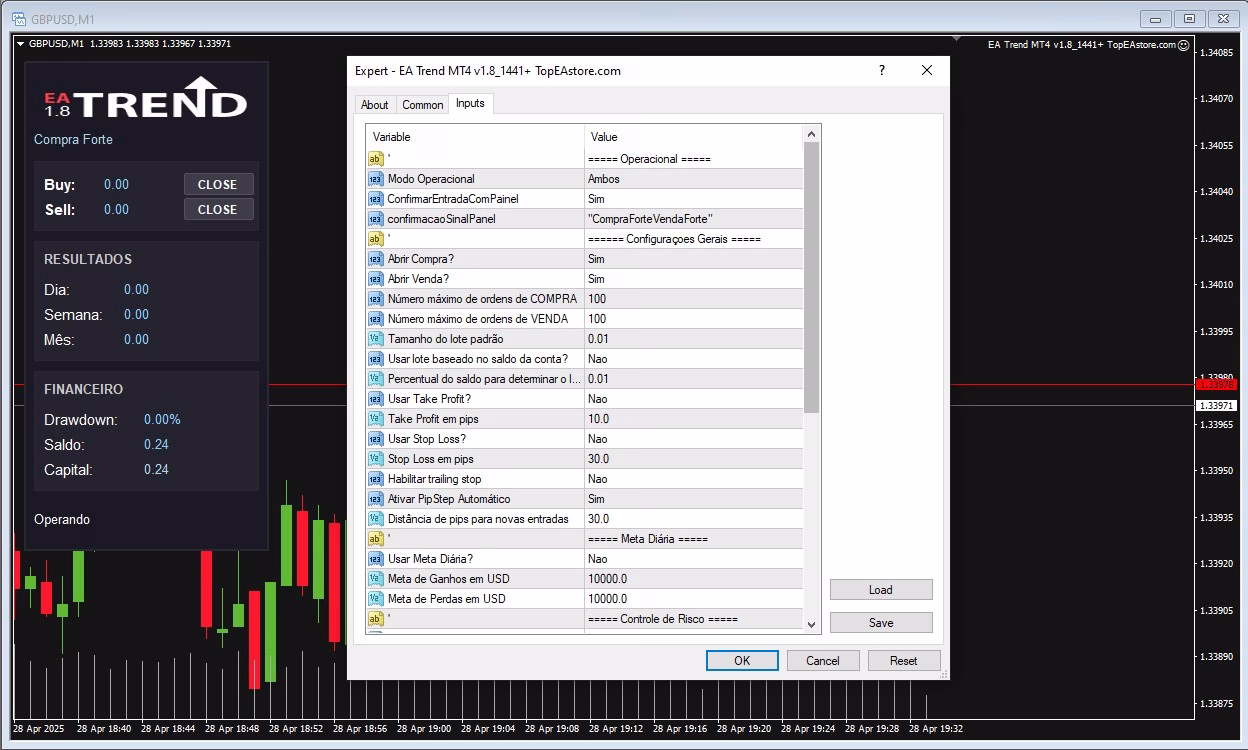This screenshot has width=1248, height=750.
Task: Switch to the About tab
Action: (375, 105)
